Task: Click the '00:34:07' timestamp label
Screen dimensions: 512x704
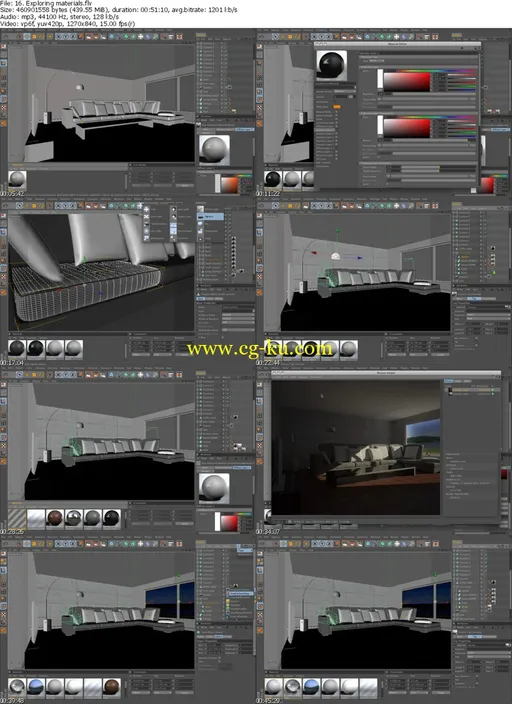Action: pyautogui.click(x=268, y=532)
